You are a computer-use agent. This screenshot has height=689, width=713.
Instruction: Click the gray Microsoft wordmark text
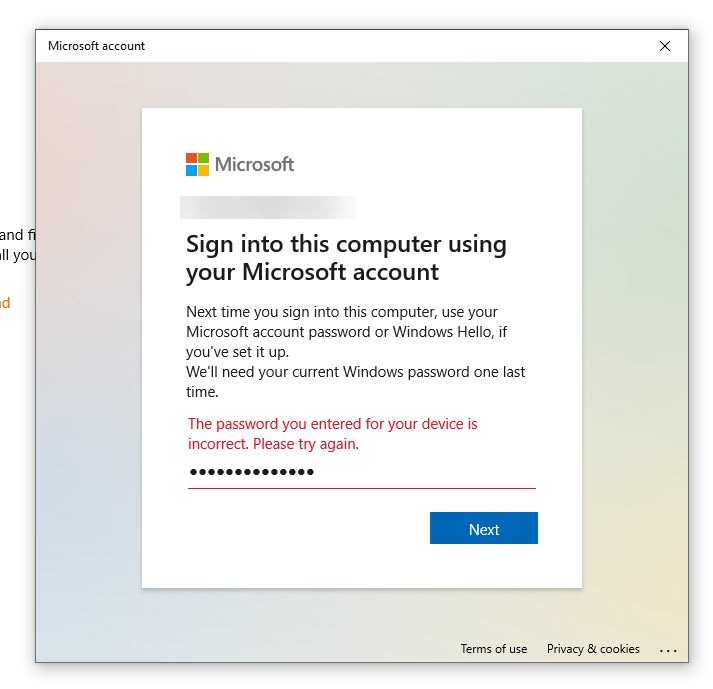tap(254, 165)
